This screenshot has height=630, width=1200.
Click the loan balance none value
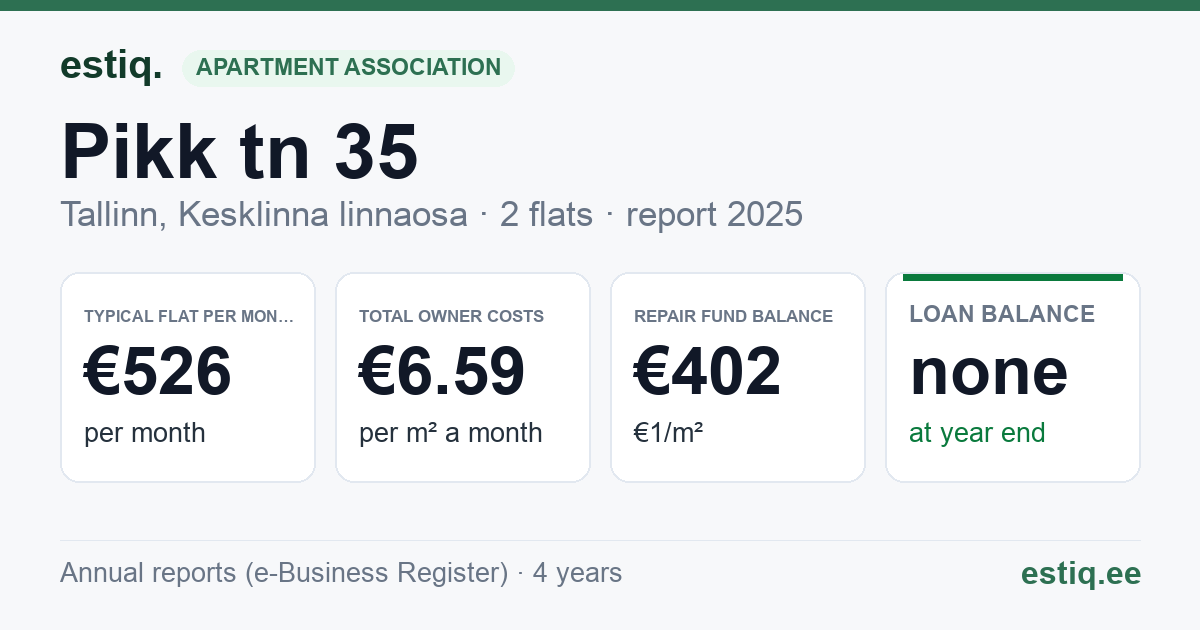tap(989, 372)
